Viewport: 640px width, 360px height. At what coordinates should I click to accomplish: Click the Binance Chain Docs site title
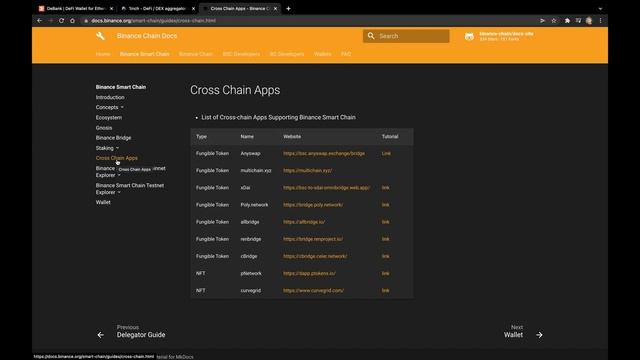point(147,36)
